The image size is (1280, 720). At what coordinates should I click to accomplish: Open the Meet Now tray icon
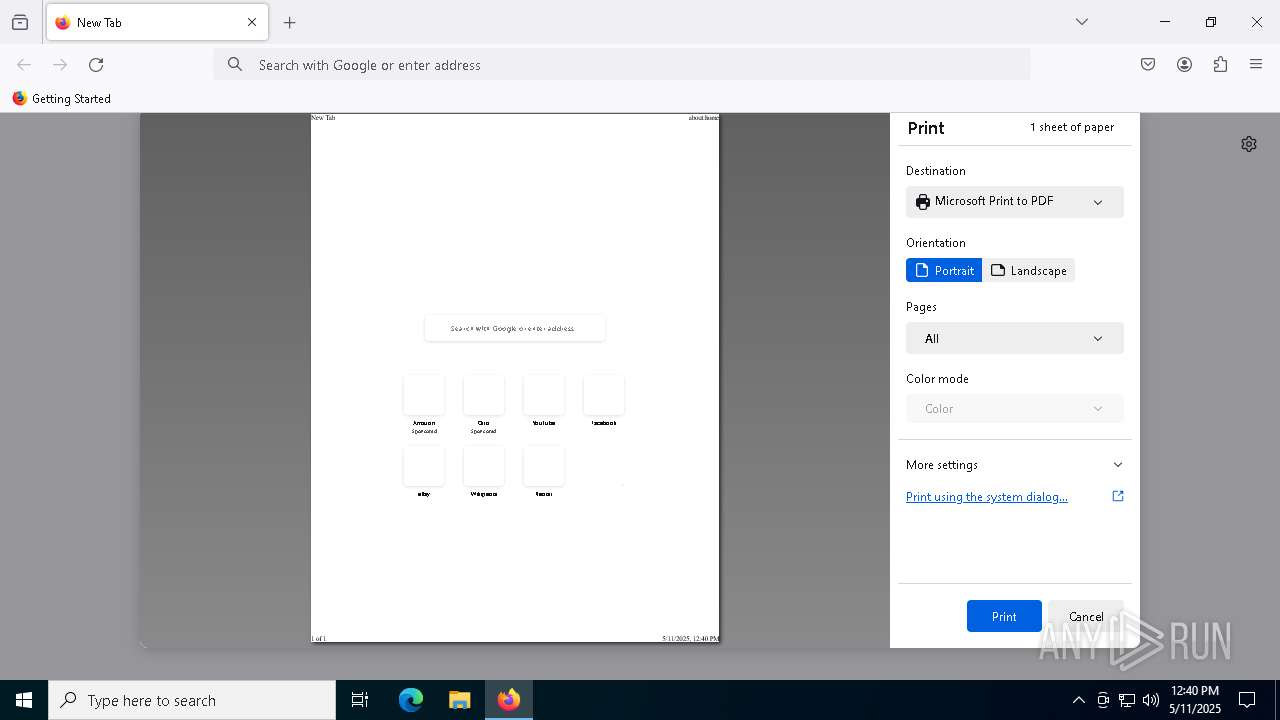point(1103,700)
